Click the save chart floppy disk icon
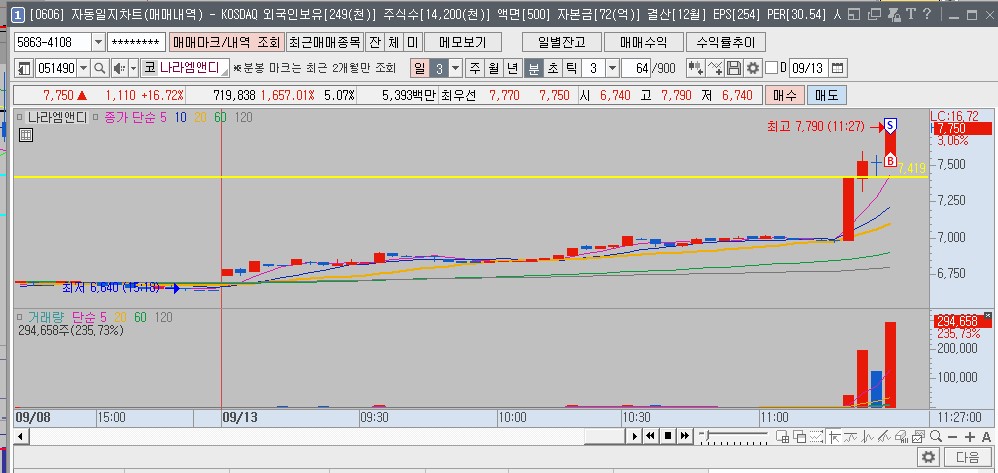Screen dimensions: 998x473 pyautogui.click(x=734, y=68)
